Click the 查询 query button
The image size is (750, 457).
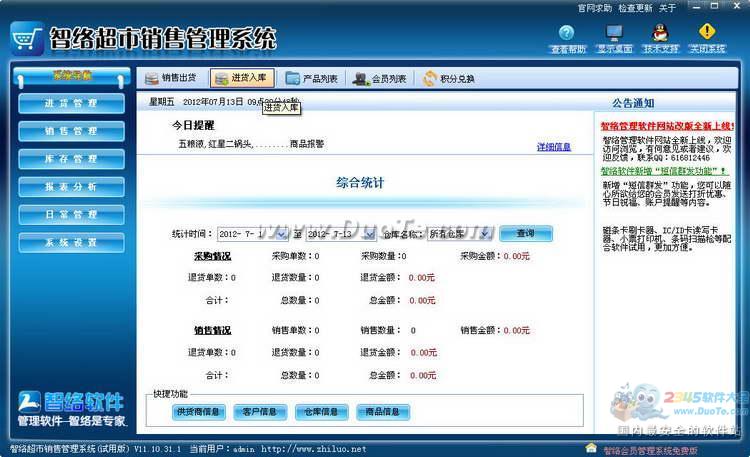526,234
